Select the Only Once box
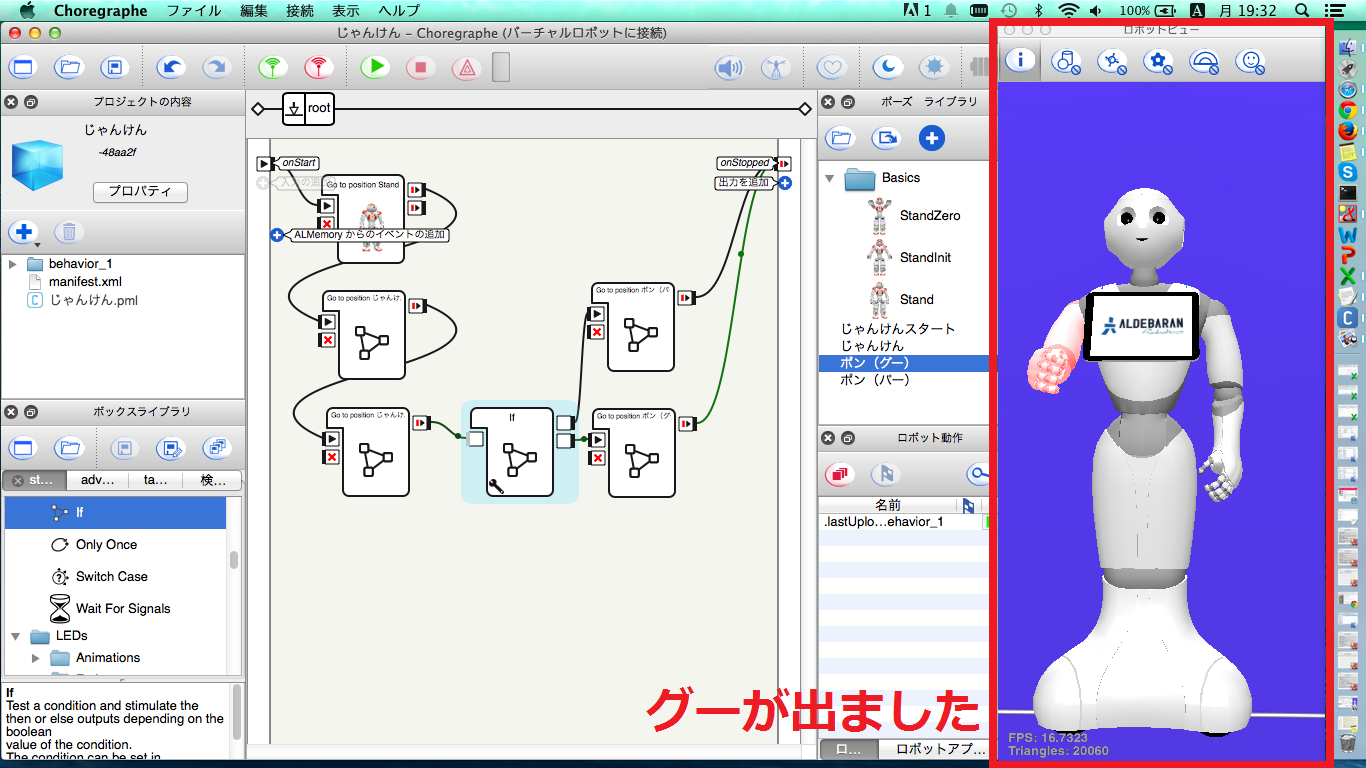 (106, 545)
